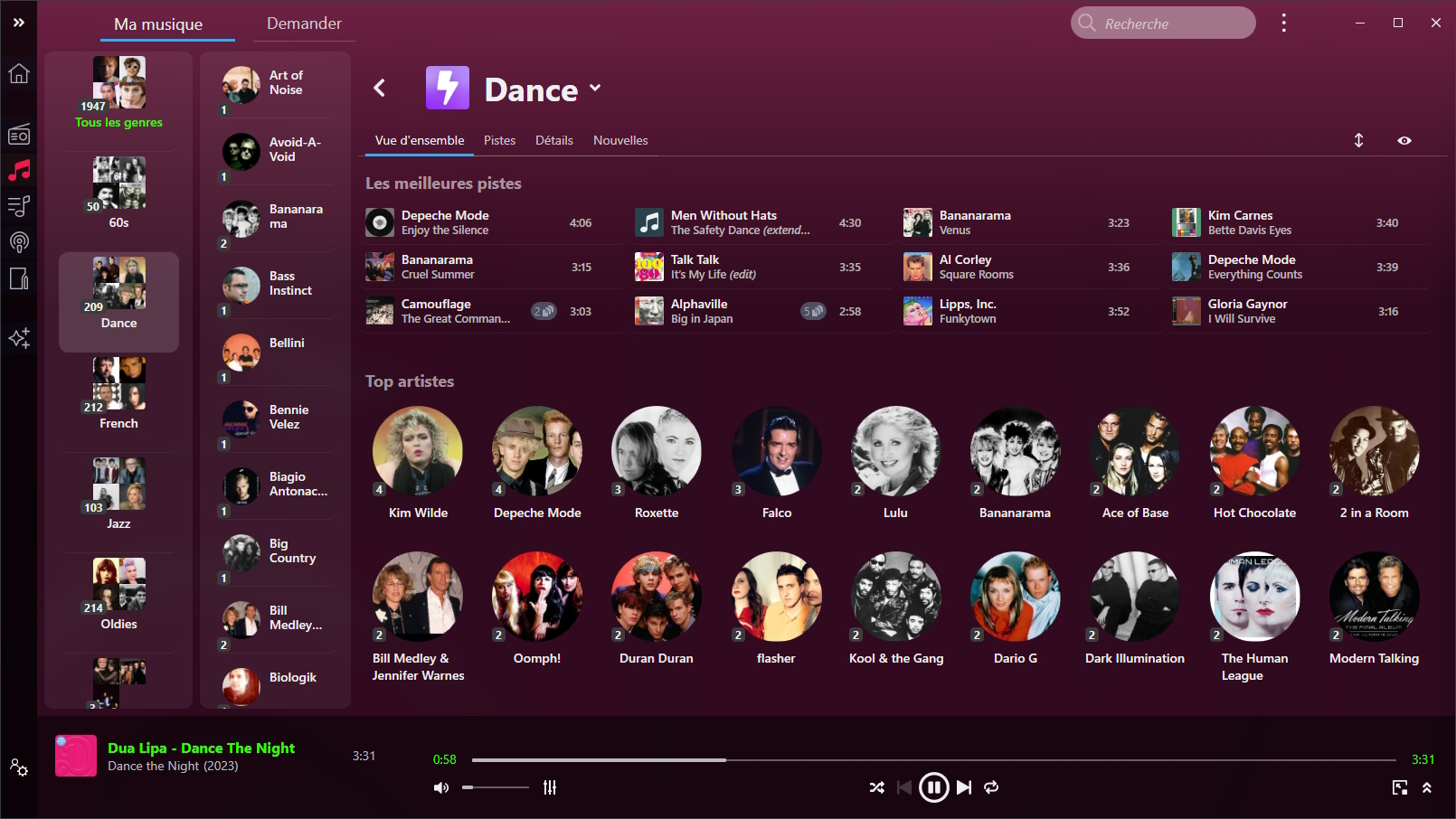
Task: Open the user settings icon bottom-left
Action: point(19,767)
